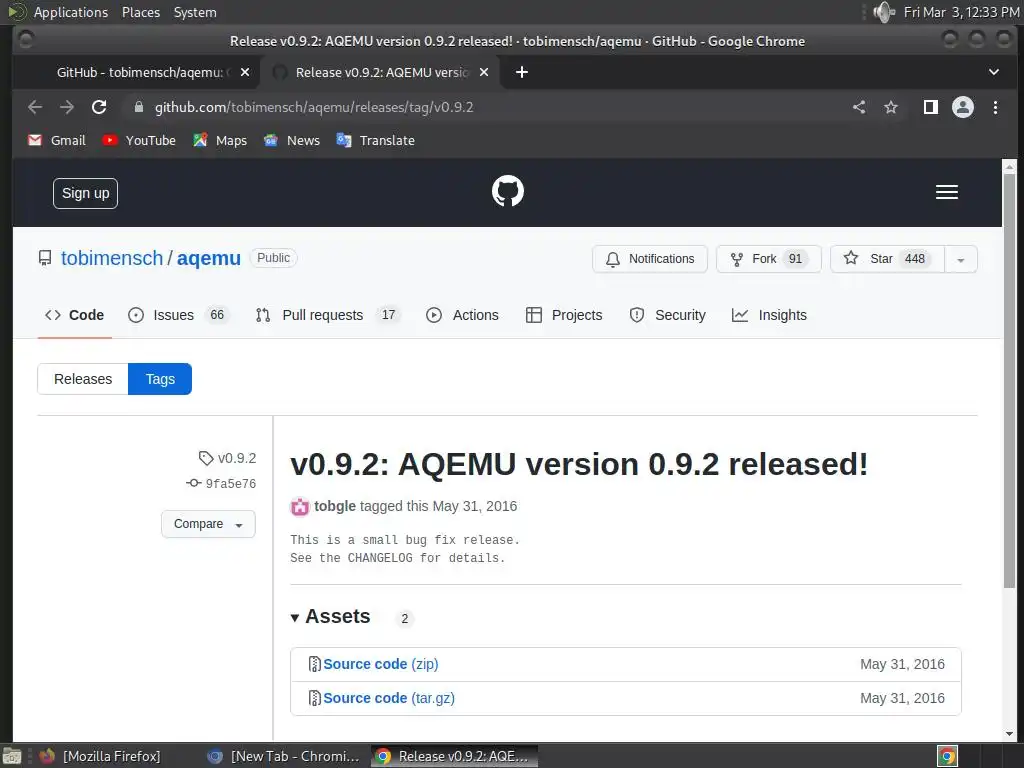
Task: Click the clock showing Fri Mar 3, 12:33 PM
Action: point(961,12)
